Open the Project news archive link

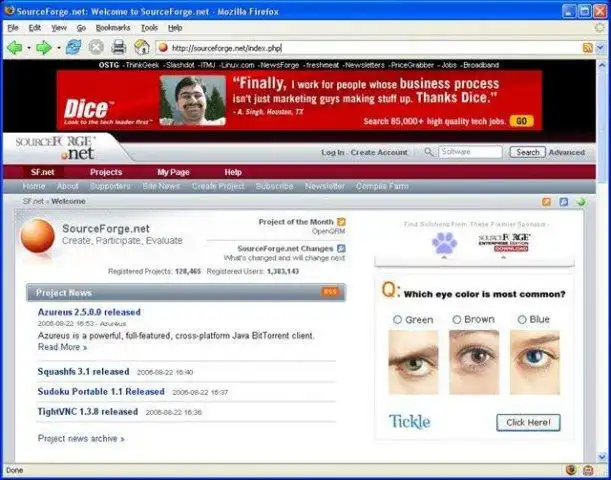[x=81, y=438]
